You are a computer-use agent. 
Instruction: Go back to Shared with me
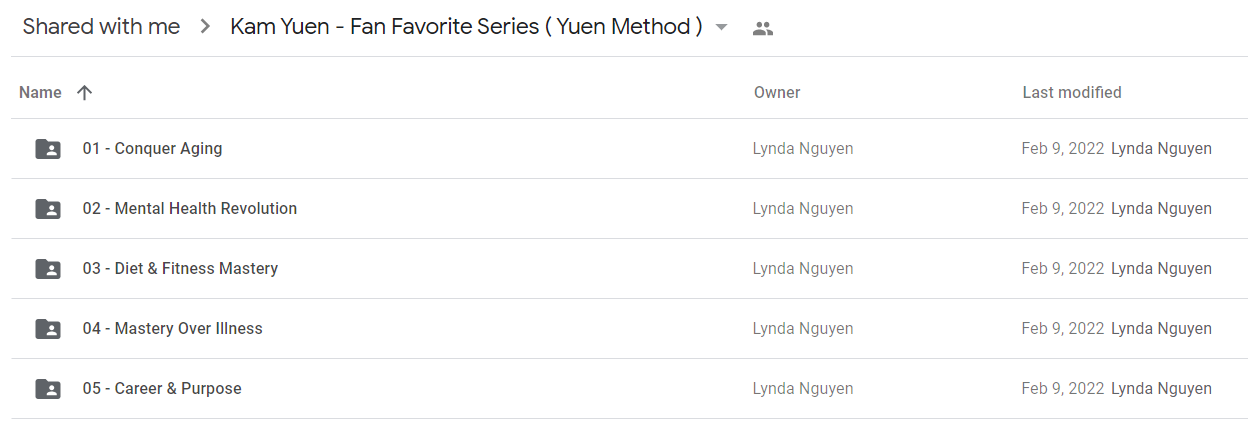point(101,27)
